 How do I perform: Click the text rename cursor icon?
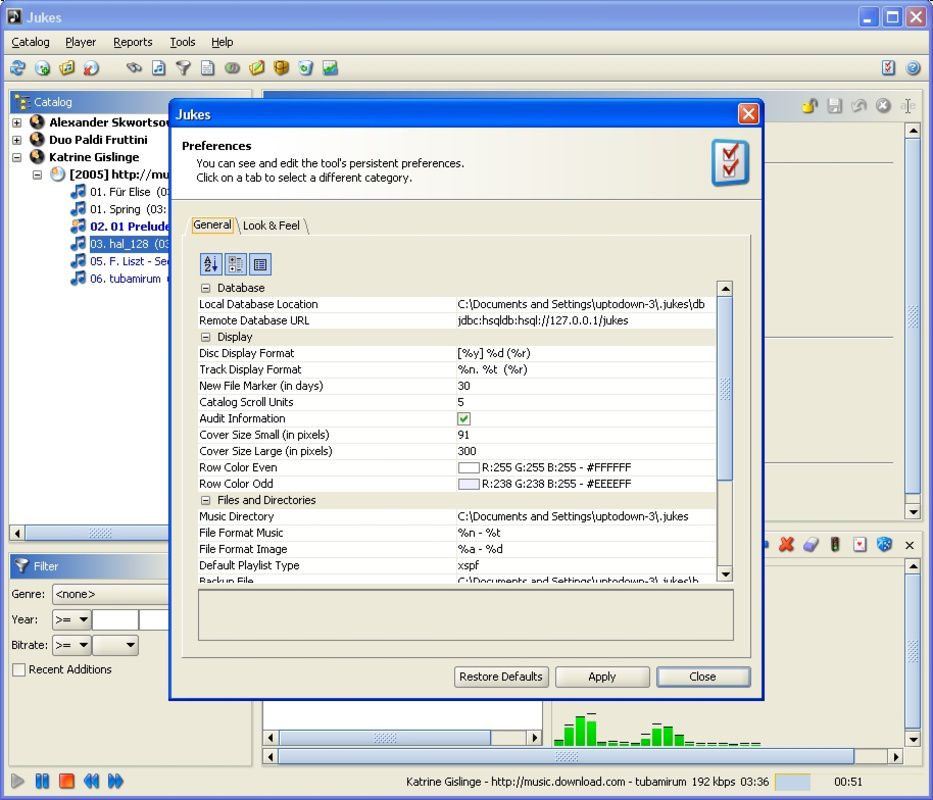tap(907, 106)
